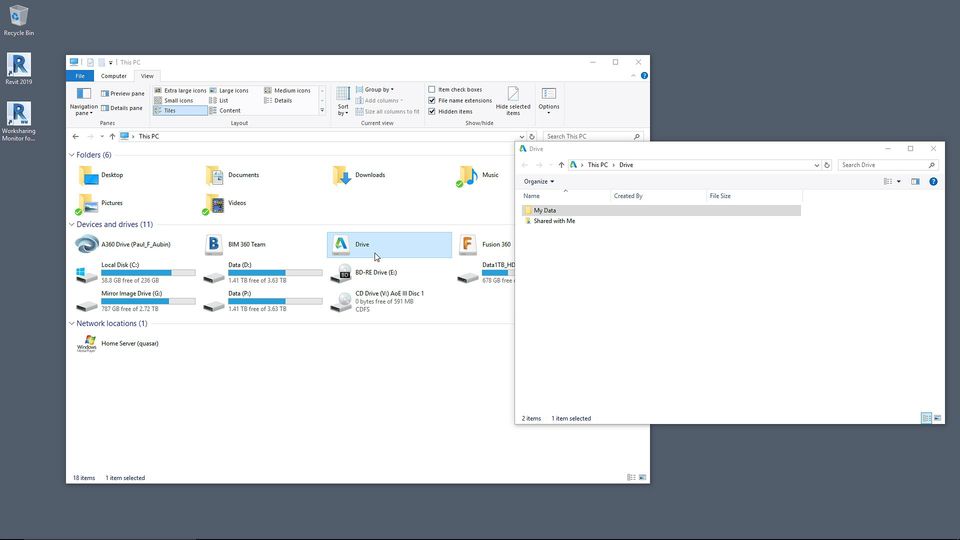Select the My Data folder row

coord(661,211)
